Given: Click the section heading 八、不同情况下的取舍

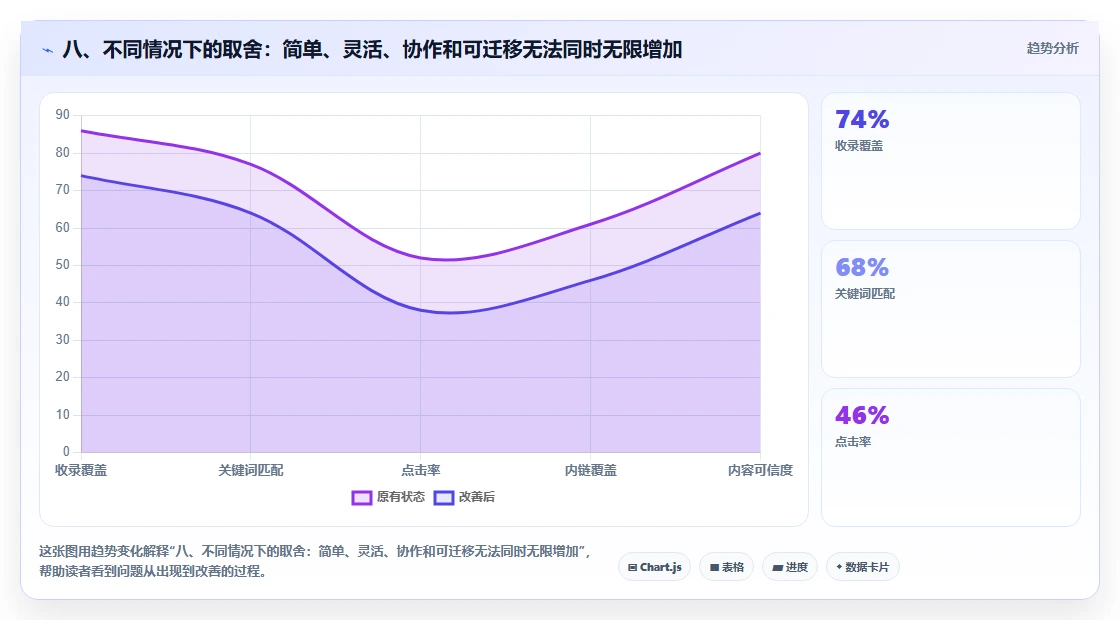Looking at the screenshot, I should point(372,49).
